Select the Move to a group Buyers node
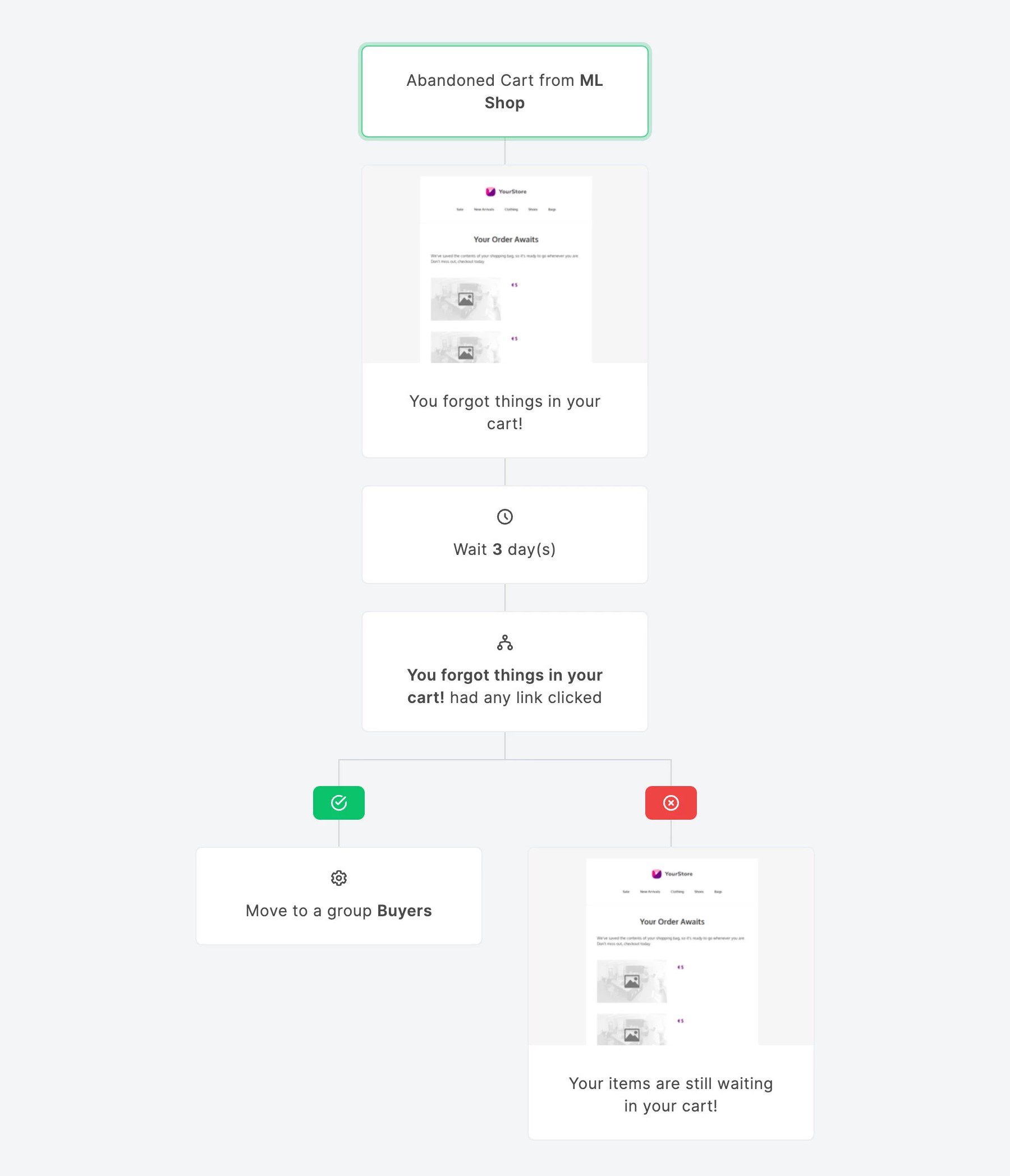Viewport: 1010px width, 1176px height. click(x=338, y=910)
